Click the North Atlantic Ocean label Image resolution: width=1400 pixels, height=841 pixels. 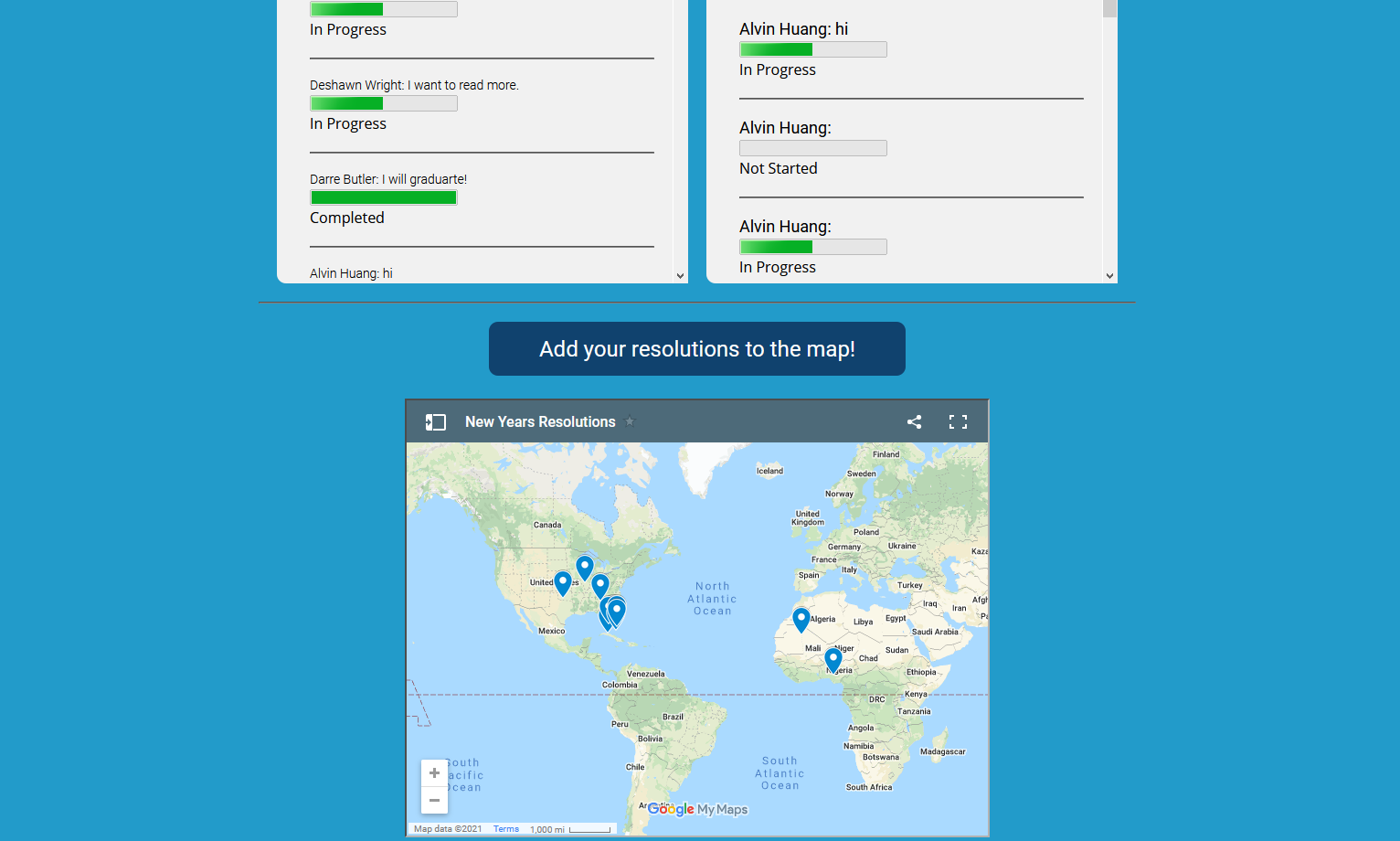tap(712, 599)
